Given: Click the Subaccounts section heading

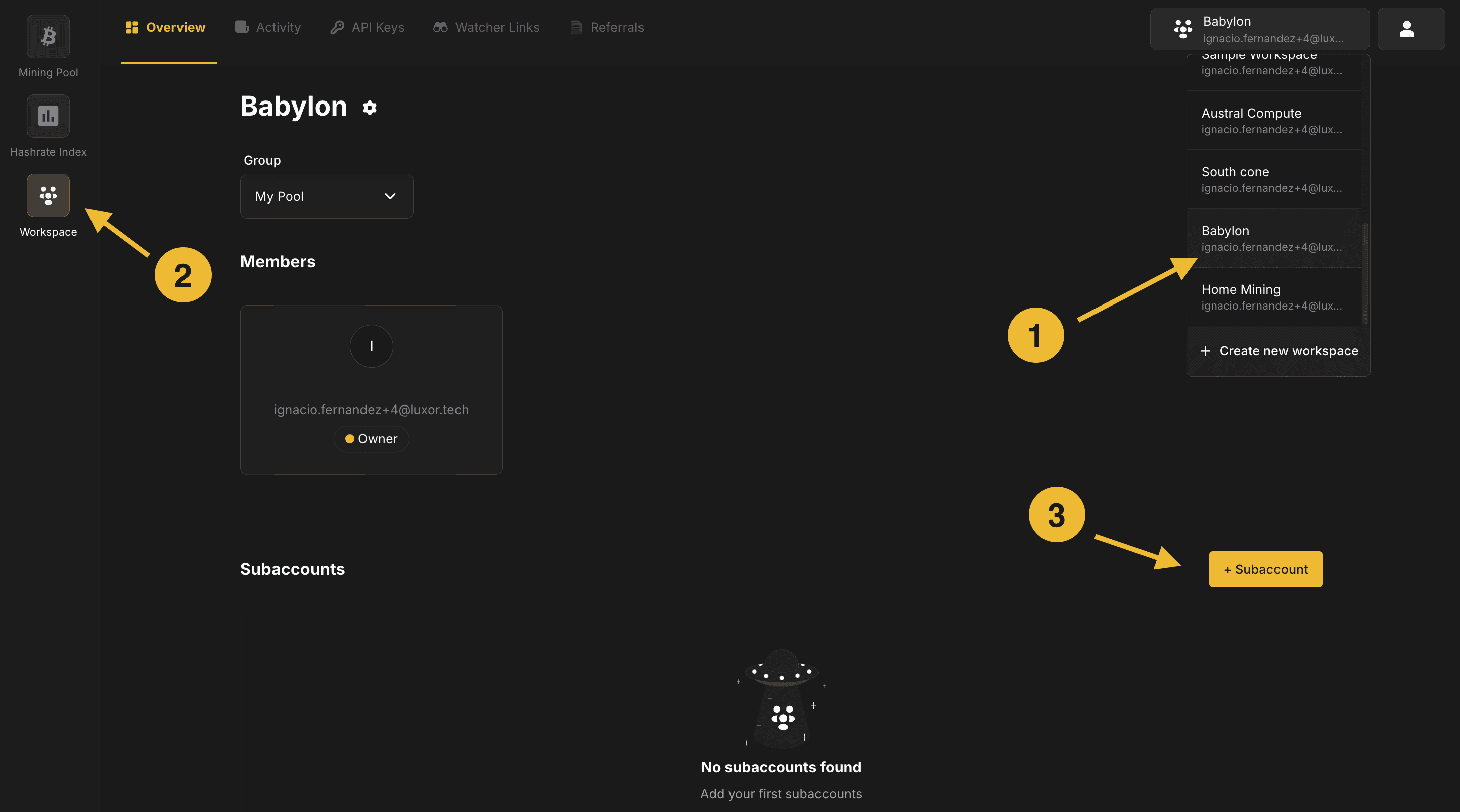Looking at the screenshot, I should tap(293, 569).
